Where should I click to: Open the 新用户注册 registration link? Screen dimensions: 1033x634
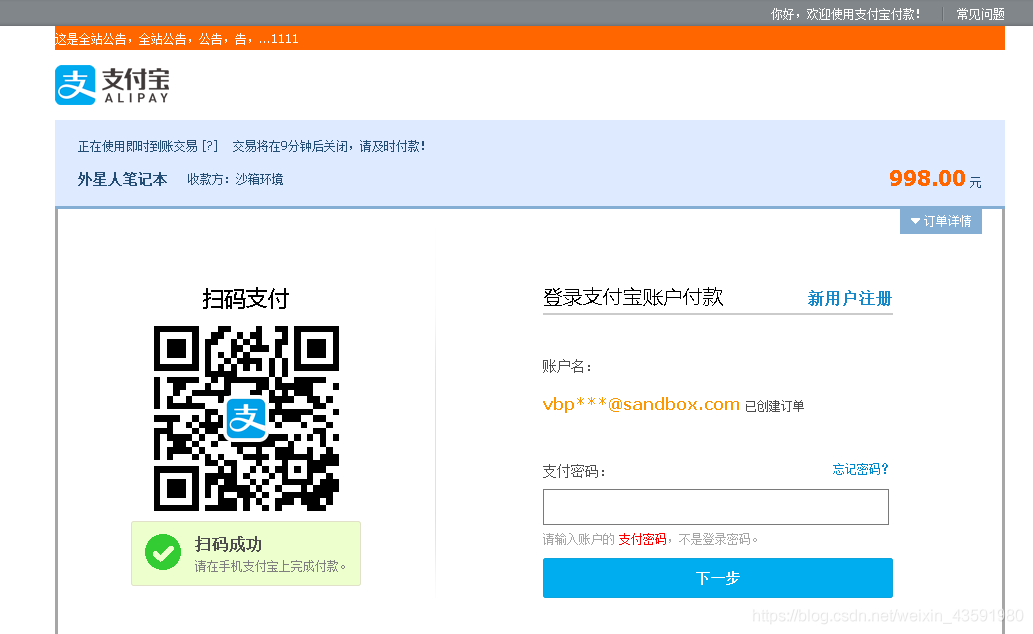click(849, 298)
